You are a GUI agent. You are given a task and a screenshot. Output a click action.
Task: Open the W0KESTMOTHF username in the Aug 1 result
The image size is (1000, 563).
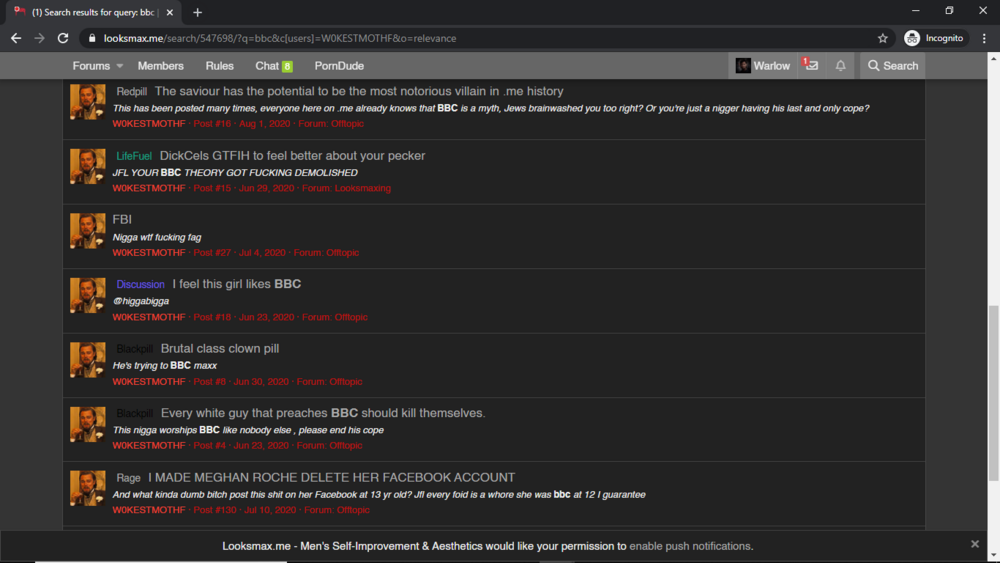tap(149, 124)
